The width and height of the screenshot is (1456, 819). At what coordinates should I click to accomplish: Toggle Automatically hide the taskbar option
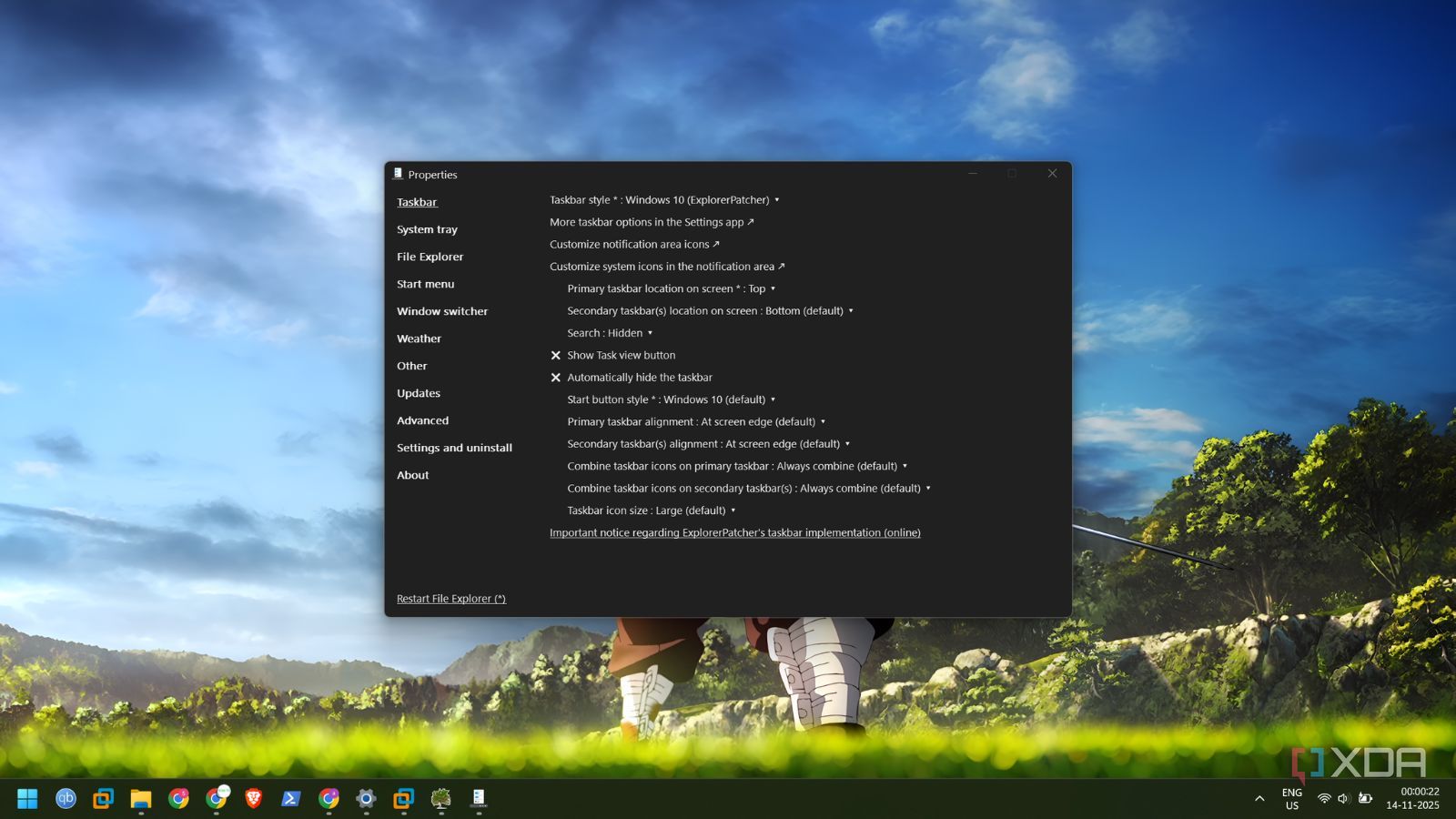point(631,378)
